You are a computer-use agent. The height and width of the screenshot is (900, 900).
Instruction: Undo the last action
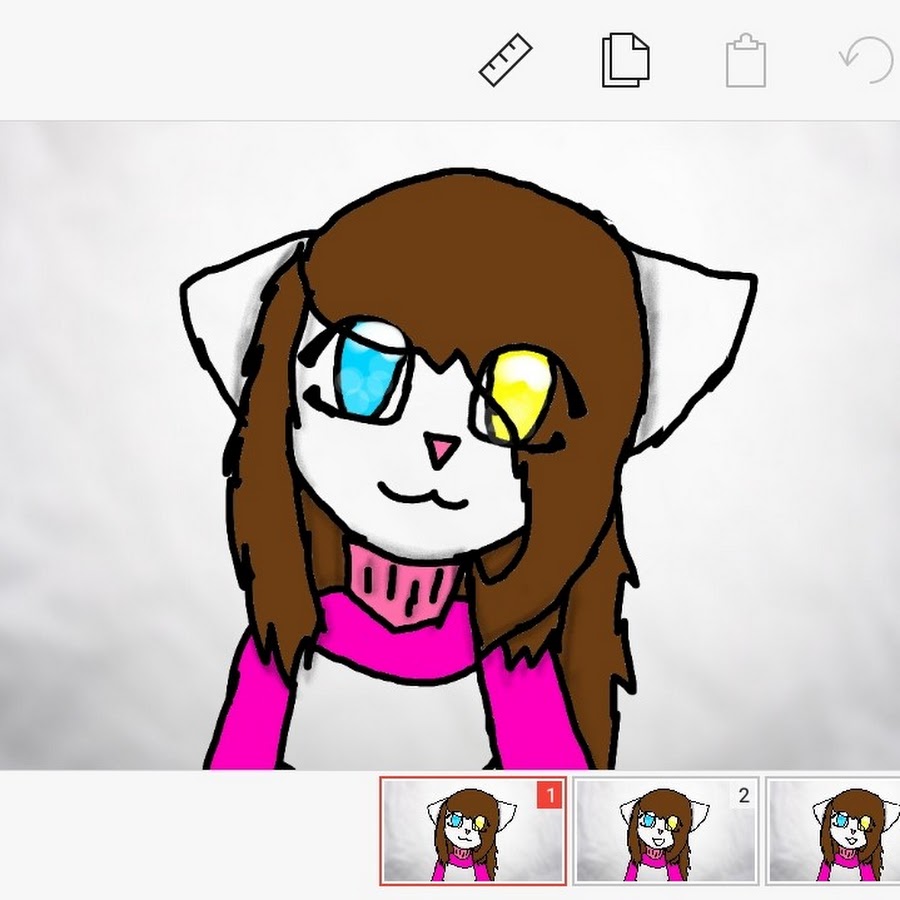866,60
